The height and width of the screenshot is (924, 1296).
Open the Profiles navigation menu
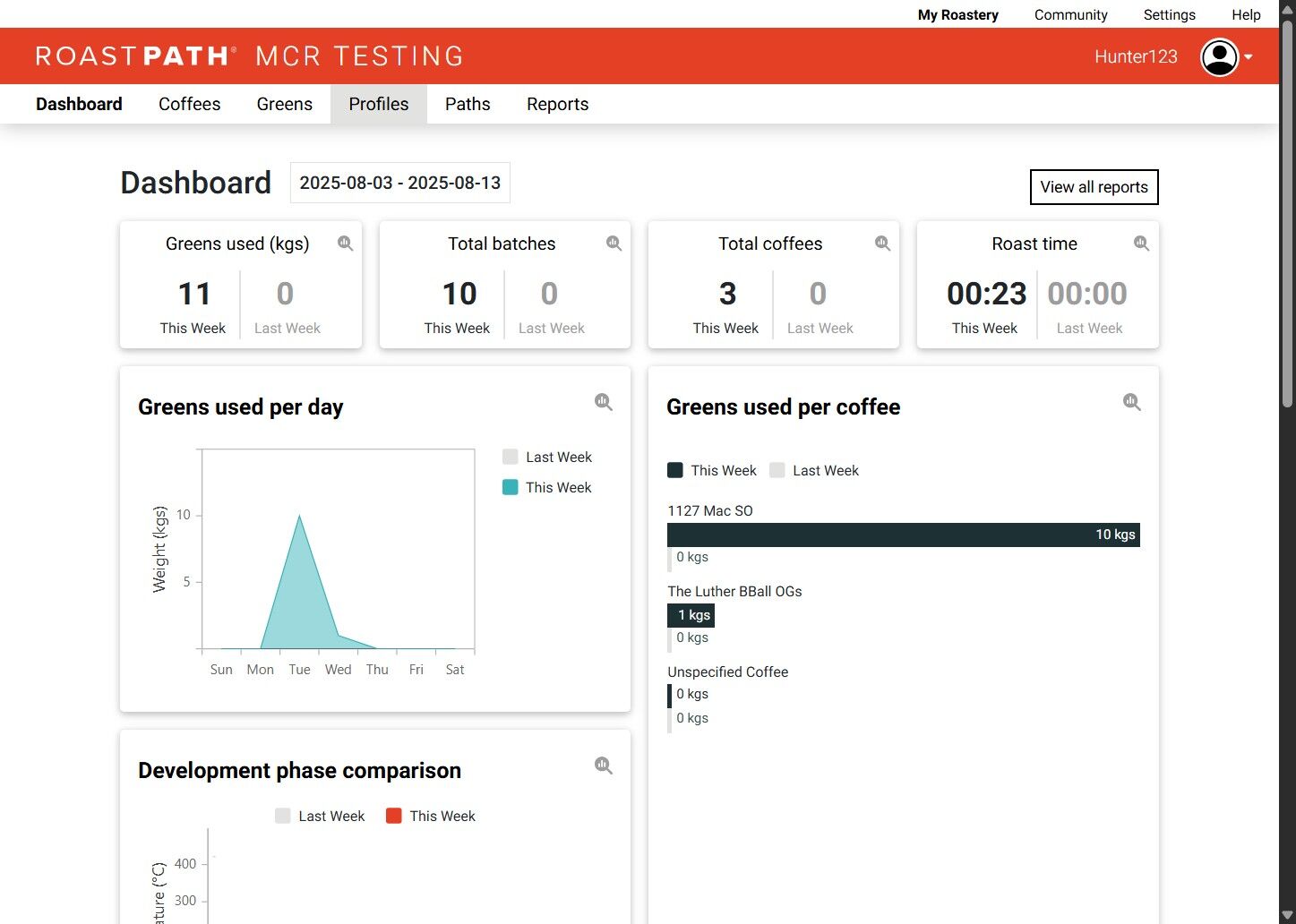tap(379, 104)
